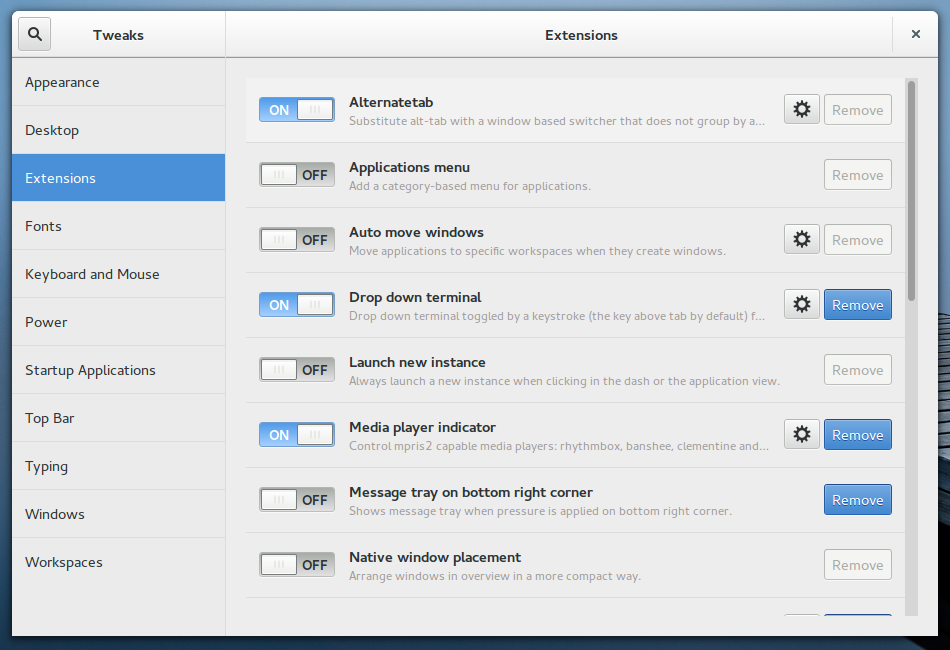Turn on Native window placement switch
Viewport: 950px width, 650px height.
[296, 565]
